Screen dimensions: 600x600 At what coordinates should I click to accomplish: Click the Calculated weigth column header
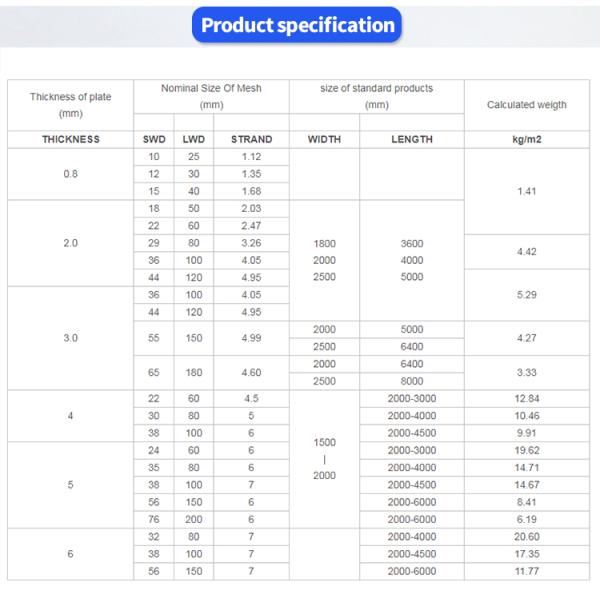526,104
